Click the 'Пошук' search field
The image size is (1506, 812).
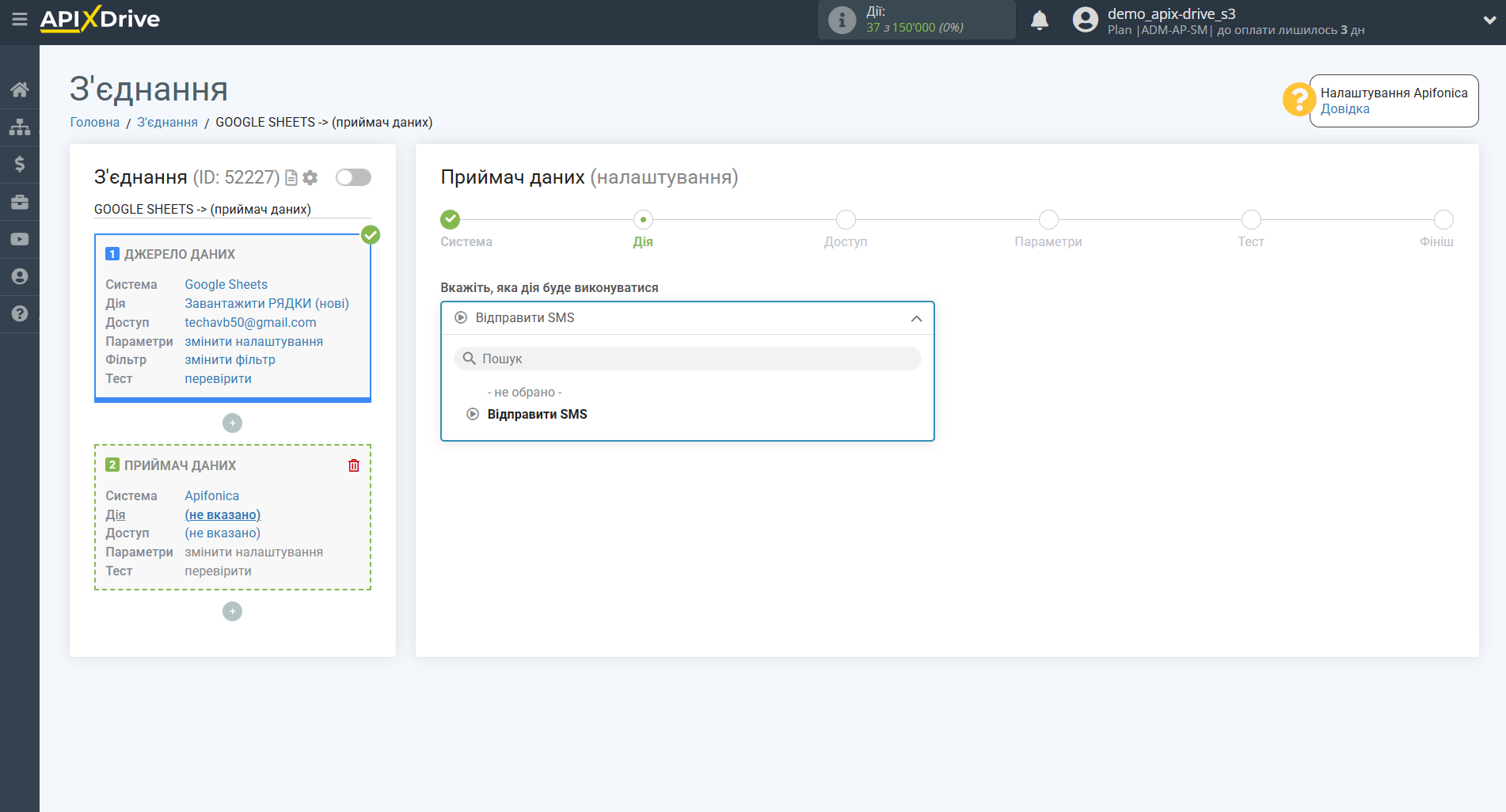click(686, 359)
